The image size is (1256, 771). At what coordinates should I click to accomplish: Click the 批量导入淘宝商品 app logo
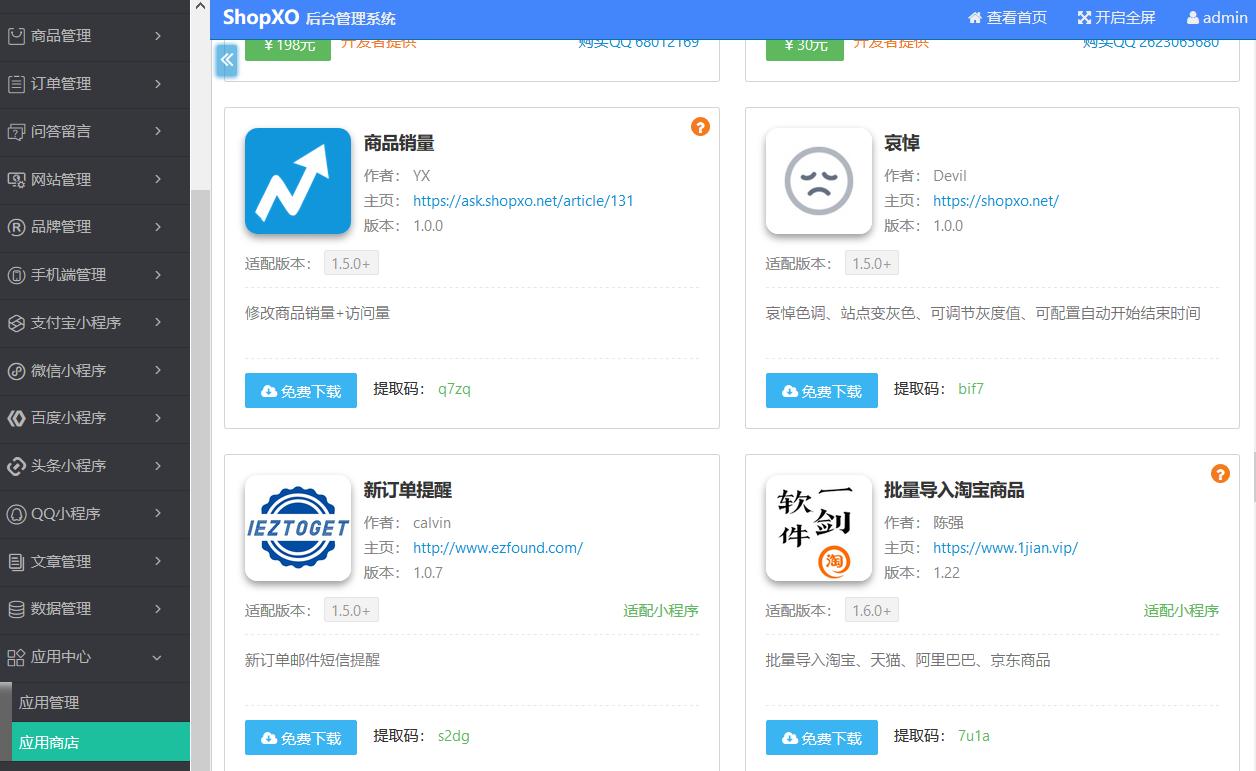click(818, 528)
